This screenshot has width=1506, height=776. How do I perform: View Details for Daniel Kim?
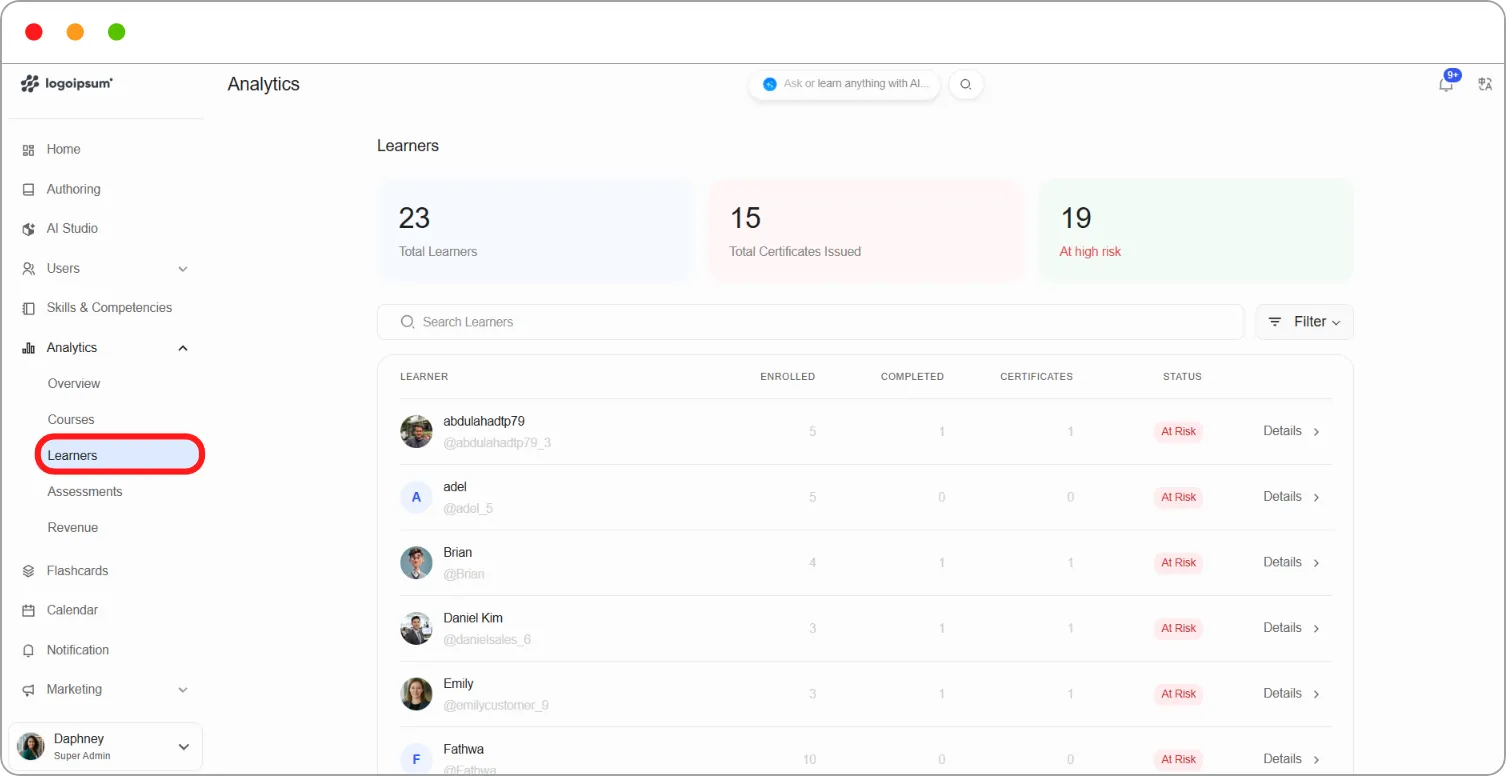(1282, 628)
